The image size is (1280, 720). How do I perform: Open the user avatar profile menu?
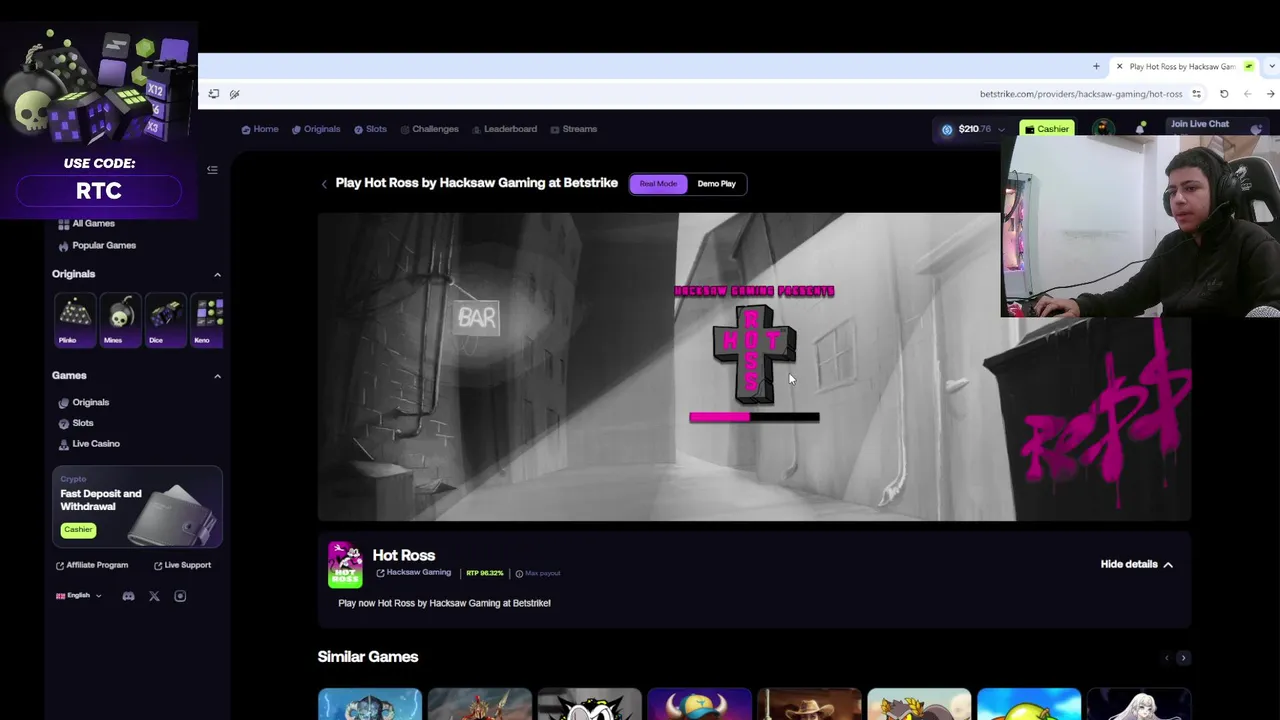click(x=1103, y=128)
